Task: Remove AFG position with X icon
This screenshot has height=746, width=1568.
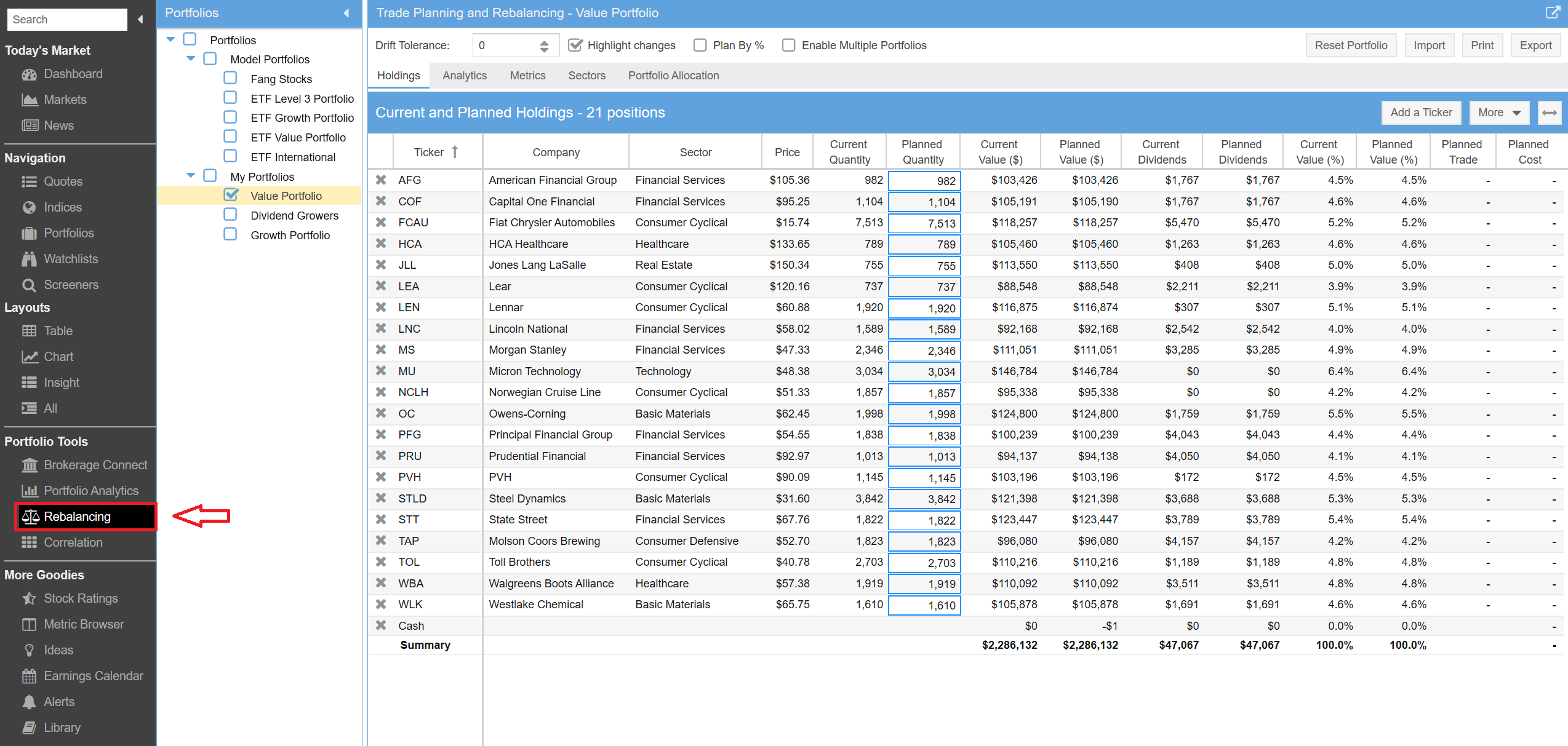Action: (x=381, y=180)
